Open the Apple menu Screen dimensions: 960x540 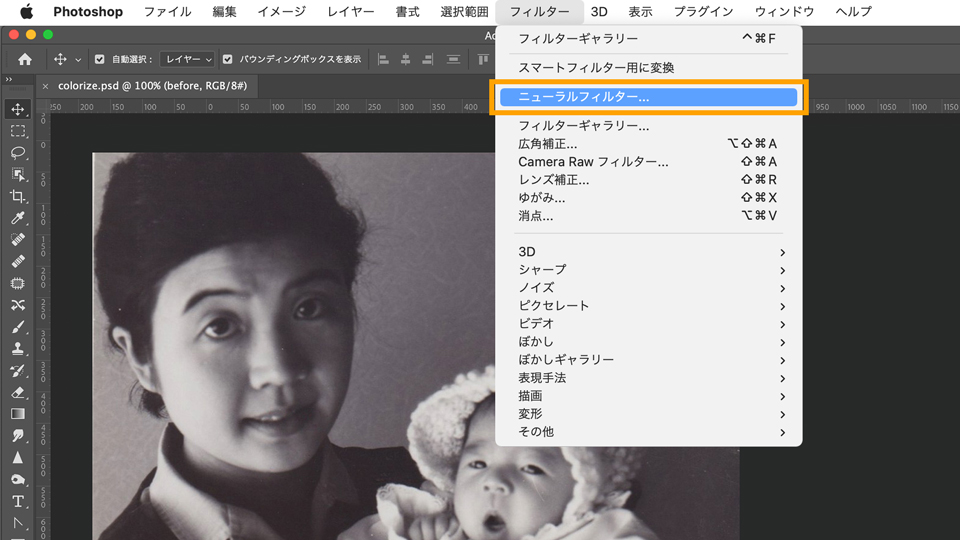coord(26,12)
